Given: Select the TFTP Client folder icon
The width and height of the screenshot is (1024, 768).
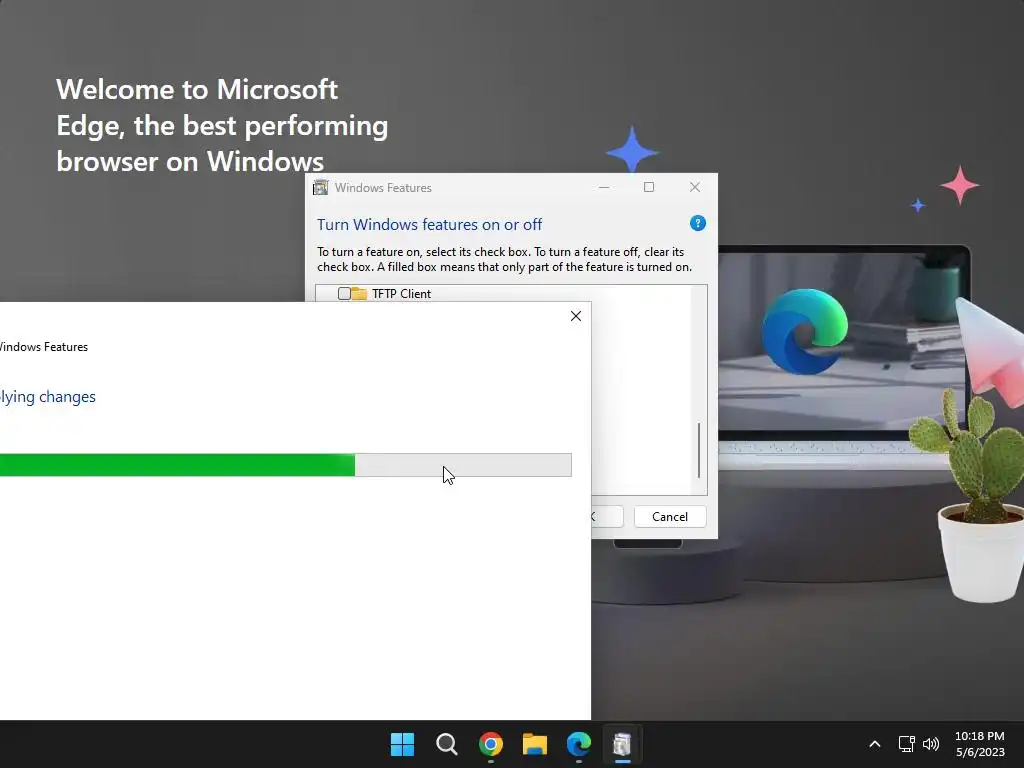Looking at the screenshot, I should (x=359, y=294).
